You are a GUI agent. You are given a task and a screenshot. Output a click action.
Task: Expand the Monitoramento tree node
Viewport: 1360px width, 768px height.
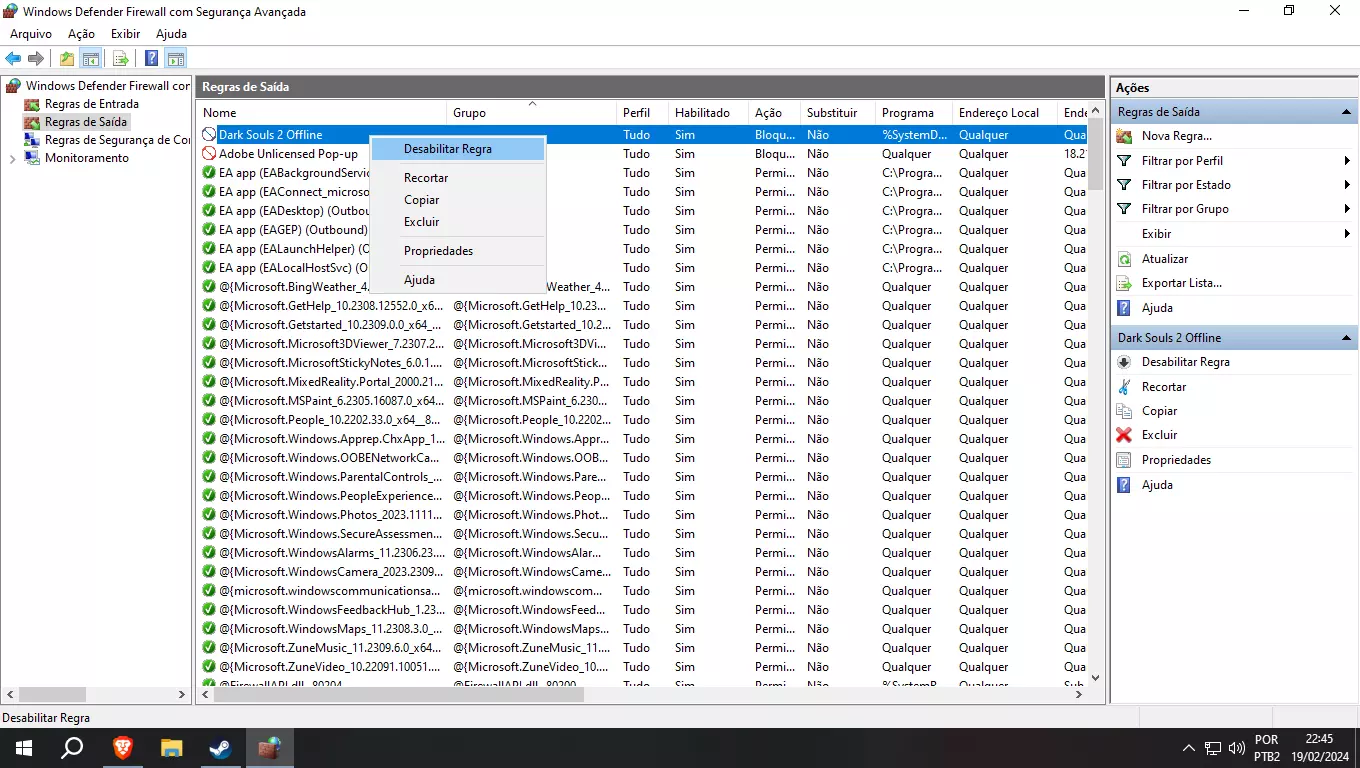point(12,158)
